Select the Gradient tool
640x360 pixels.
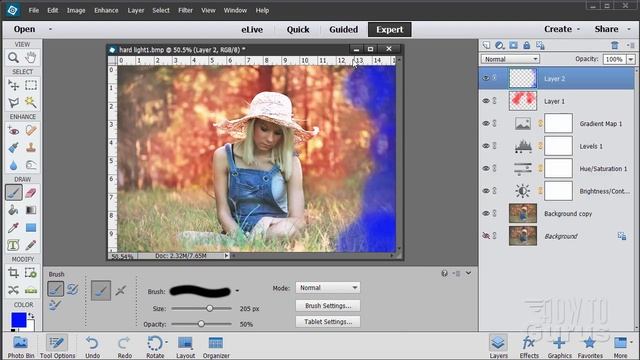click(x=31, y=210)
